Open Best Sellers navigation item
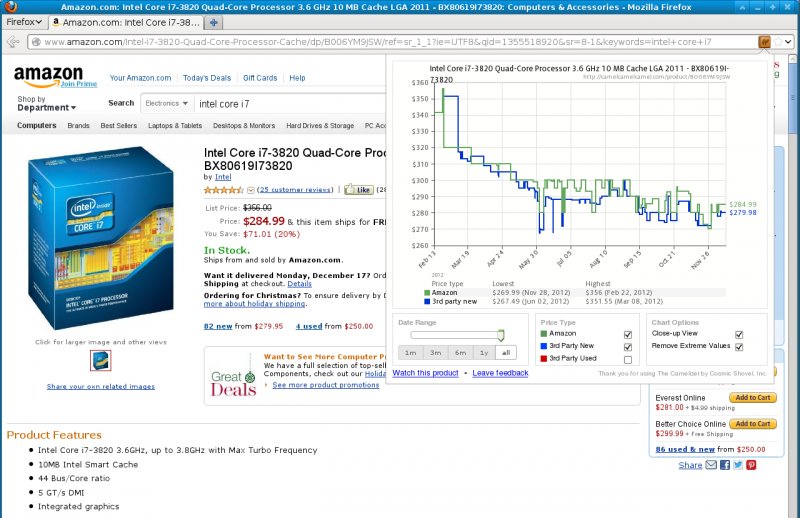Viewport: 800px width, 518px height. point(118,126)
